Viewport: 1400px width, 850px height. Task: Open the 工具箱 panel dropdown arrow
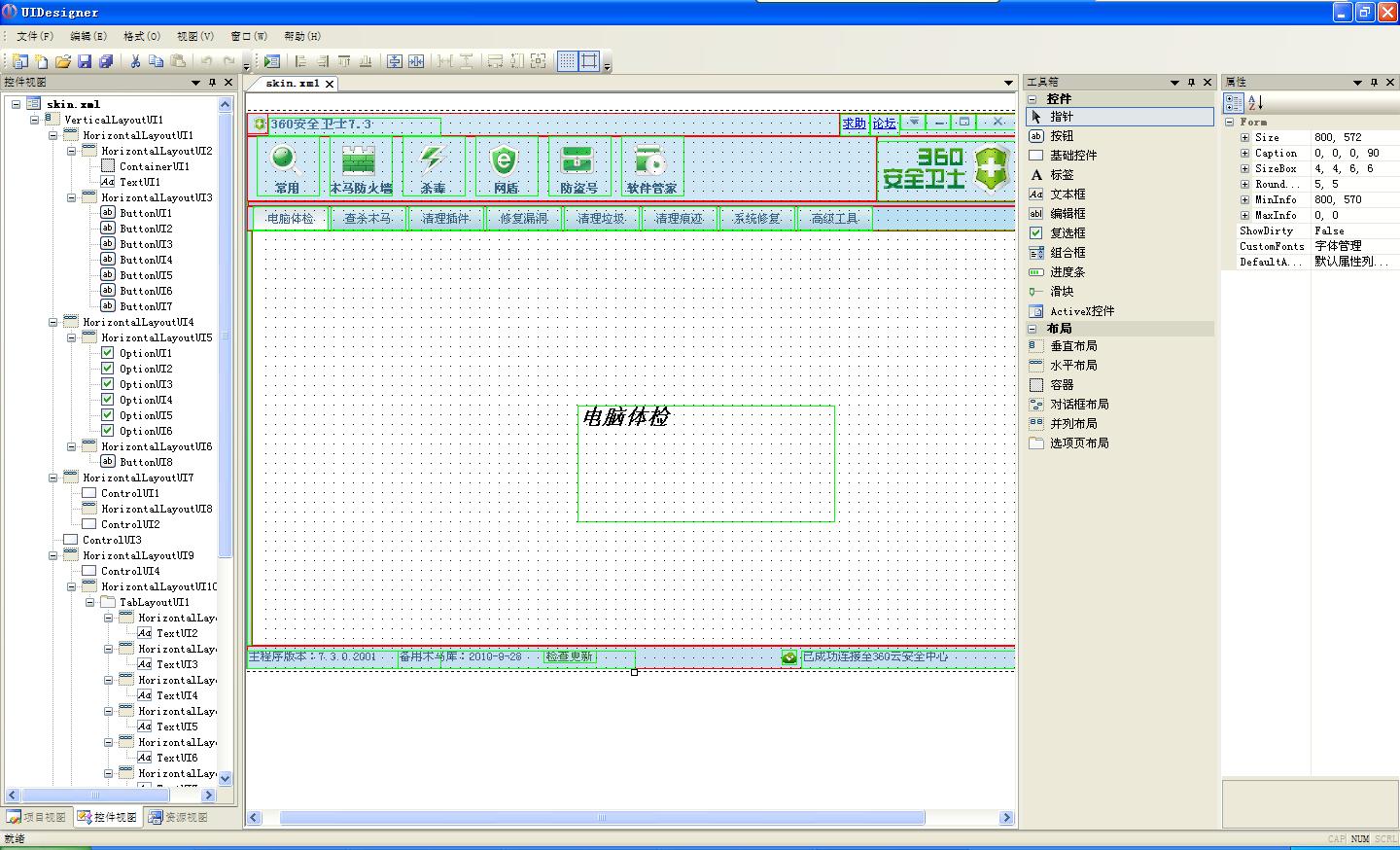1174,83
